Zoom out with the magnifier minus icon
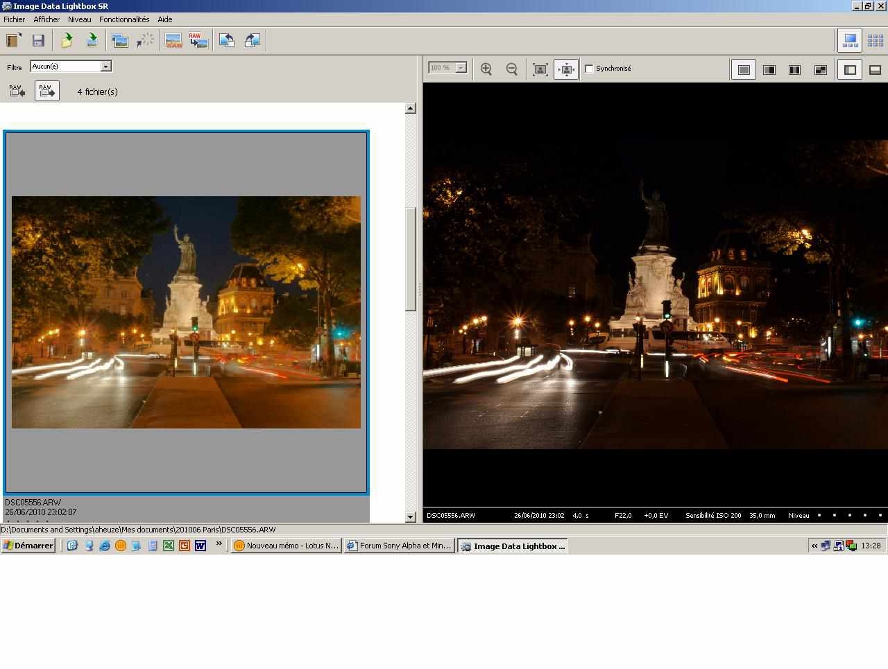The height and width of the screenshot is (669, 888). pos(511,69)
